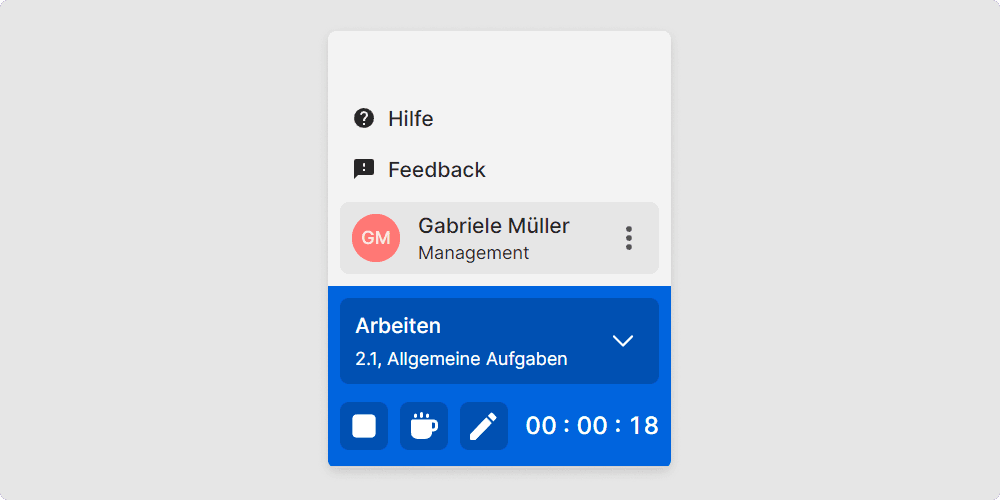
Task: Edit the time entry with pencil icon
Action: click(x=484, y=425)
